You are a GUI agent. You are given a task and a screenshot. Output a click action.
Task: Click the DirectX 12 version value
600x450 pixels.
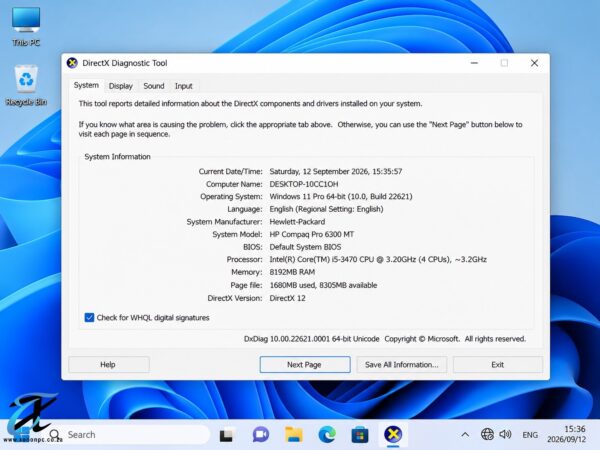pyautogui.click(x=287, y=298)
